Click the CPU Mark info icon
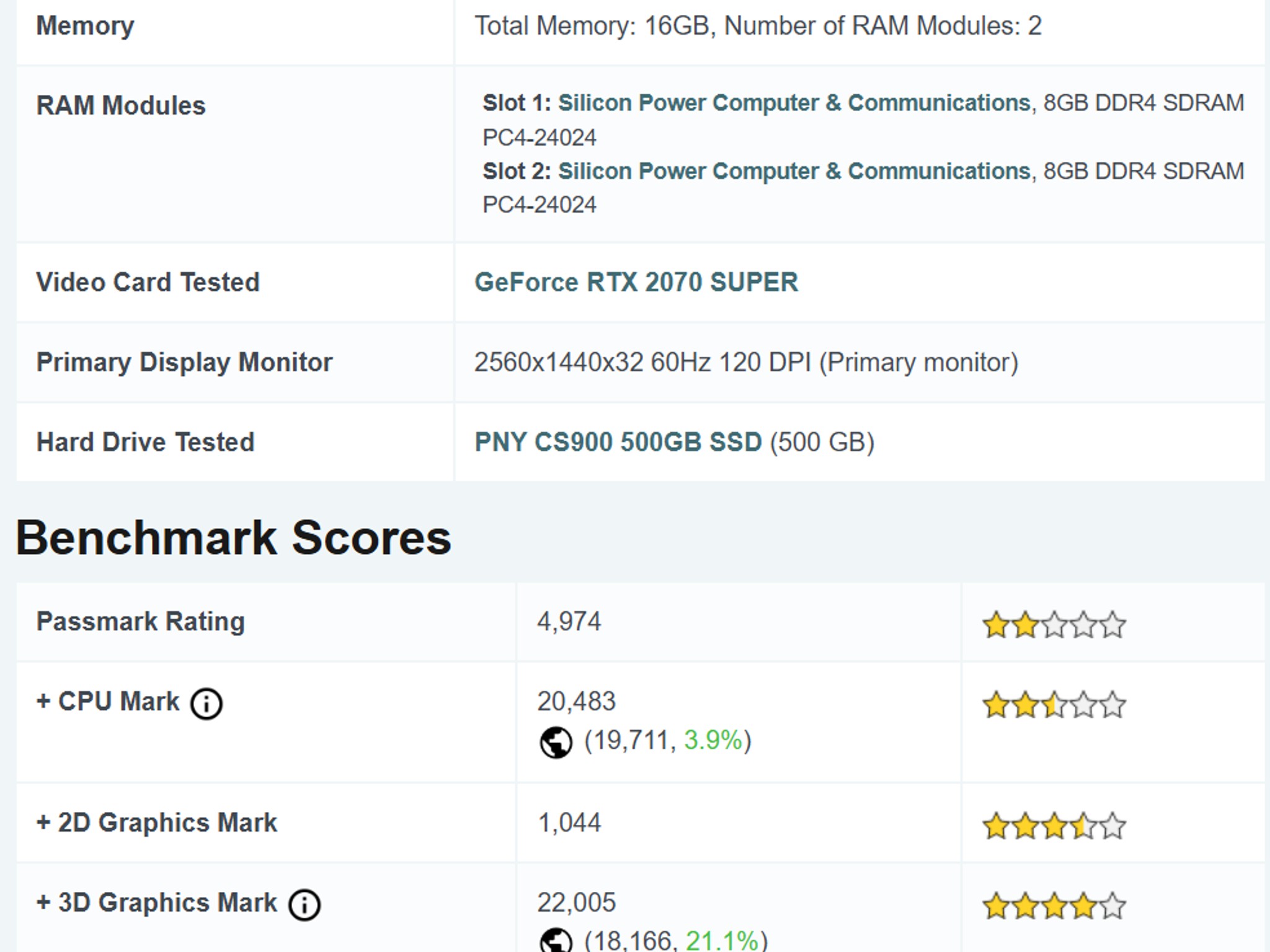1270x952 pixels. [206, 704]
